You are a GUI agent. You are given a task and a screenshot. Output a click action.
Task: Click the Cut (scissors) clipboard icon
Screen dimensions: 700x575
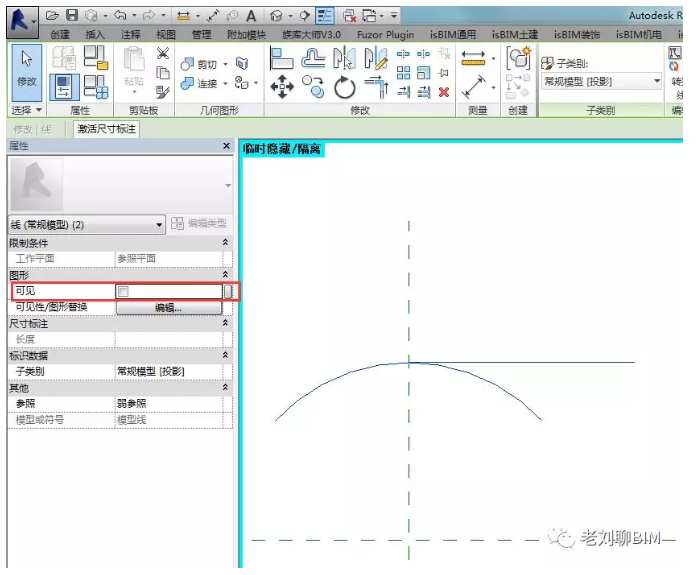pyautogui.click(x=163, y=53)
